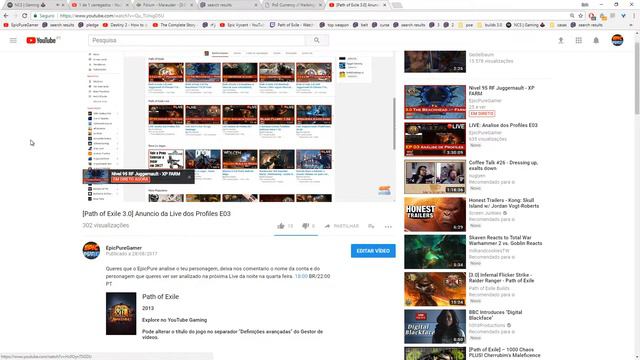Click the in-video Nível 95 RF Juggernault card
The height and width of the screenshot is (360, 640).
coord(138,176)
